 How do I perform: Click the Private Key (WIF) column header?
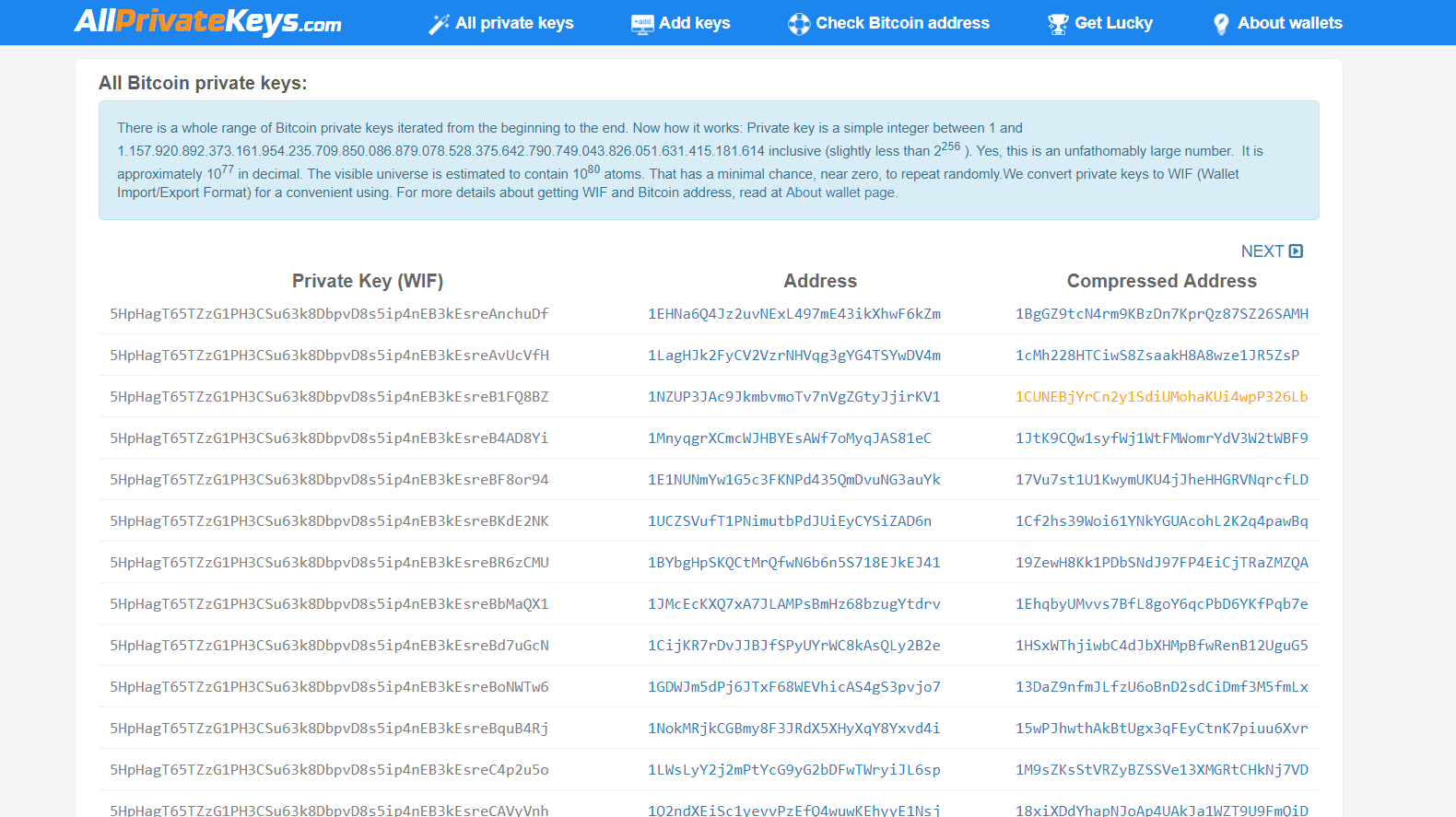point(368,281)
